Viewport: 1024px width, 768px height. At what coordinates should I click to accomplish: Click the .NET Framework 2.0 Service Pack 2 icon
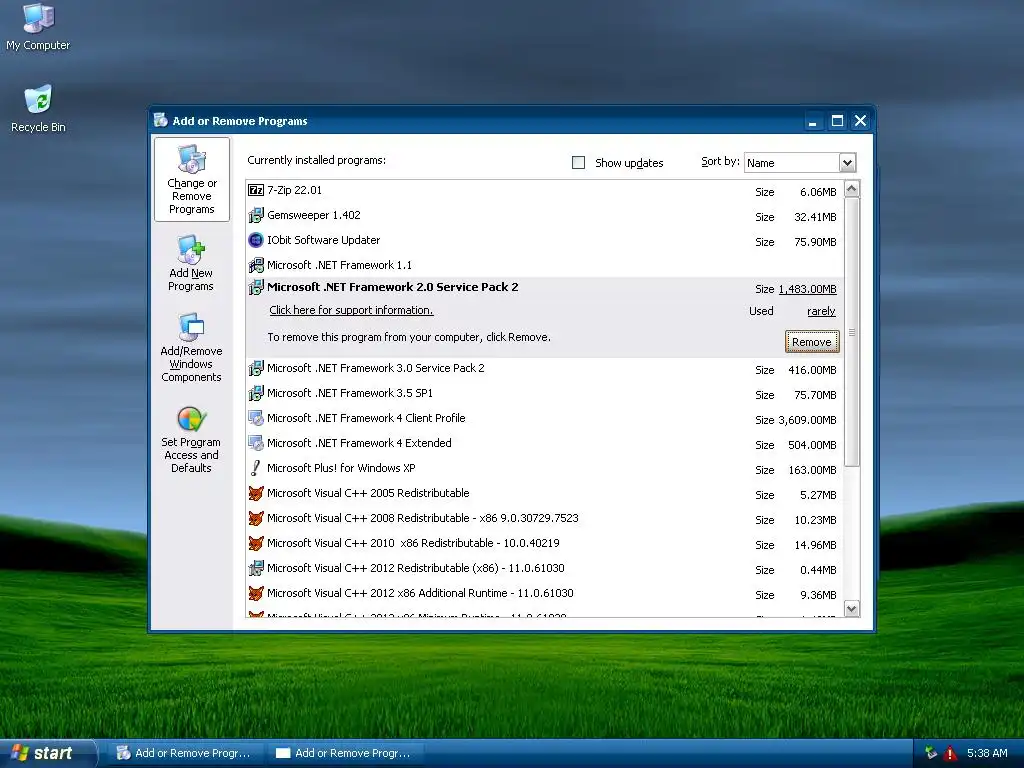pyautogui.click(x=256, y=287)
